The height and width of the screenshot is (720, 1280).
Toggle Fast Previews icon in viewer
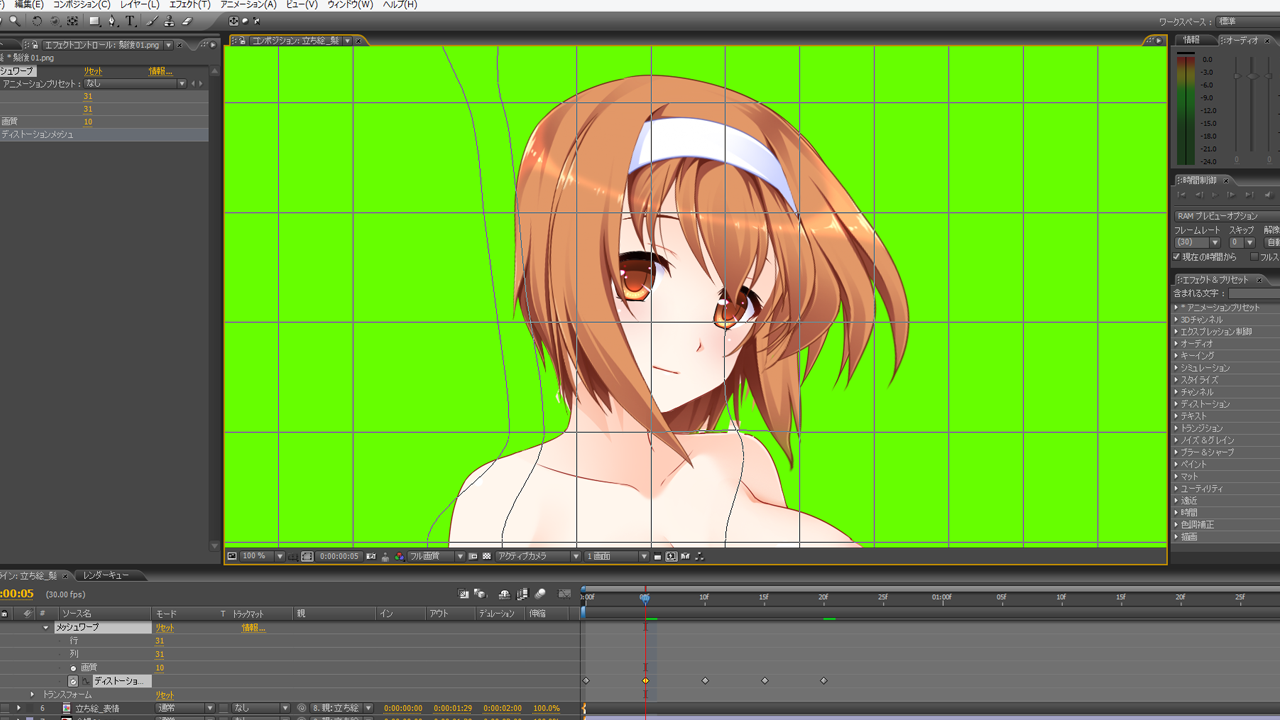tap(670, 556)
